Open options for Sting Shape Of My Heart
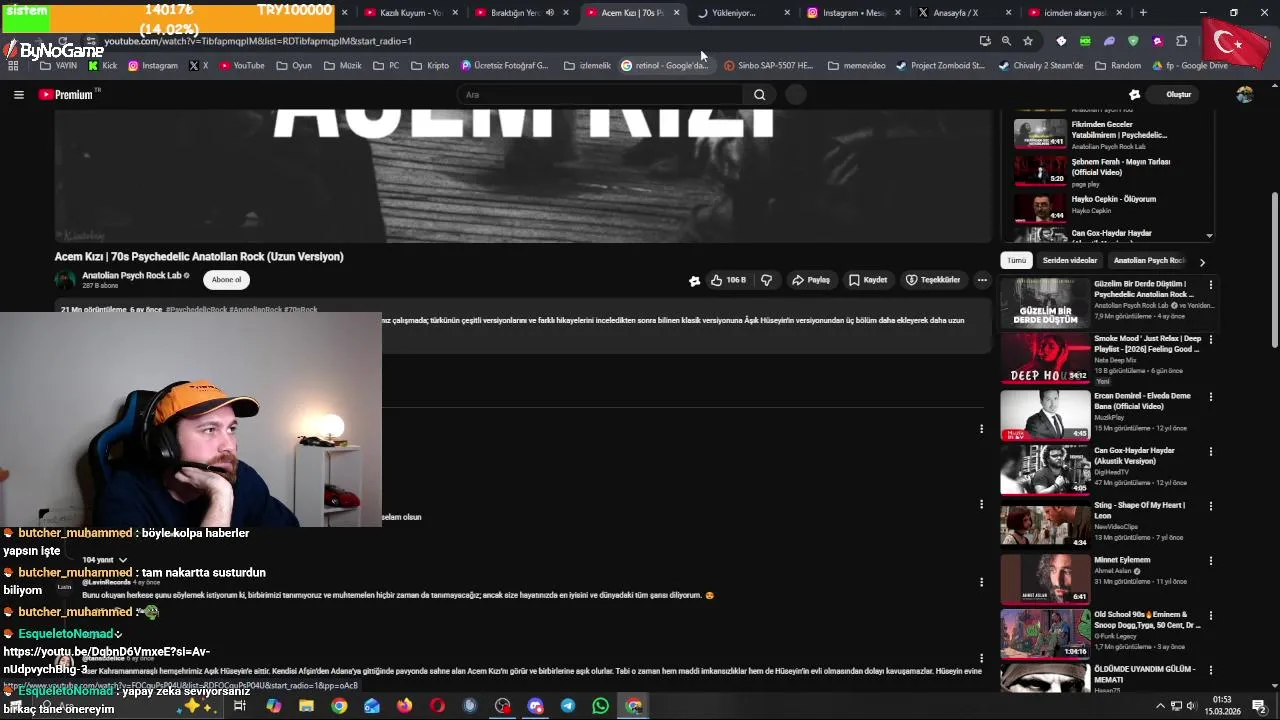Image resolution: width=1280 pixels, height=720 pixels. tap(1211, 506)
